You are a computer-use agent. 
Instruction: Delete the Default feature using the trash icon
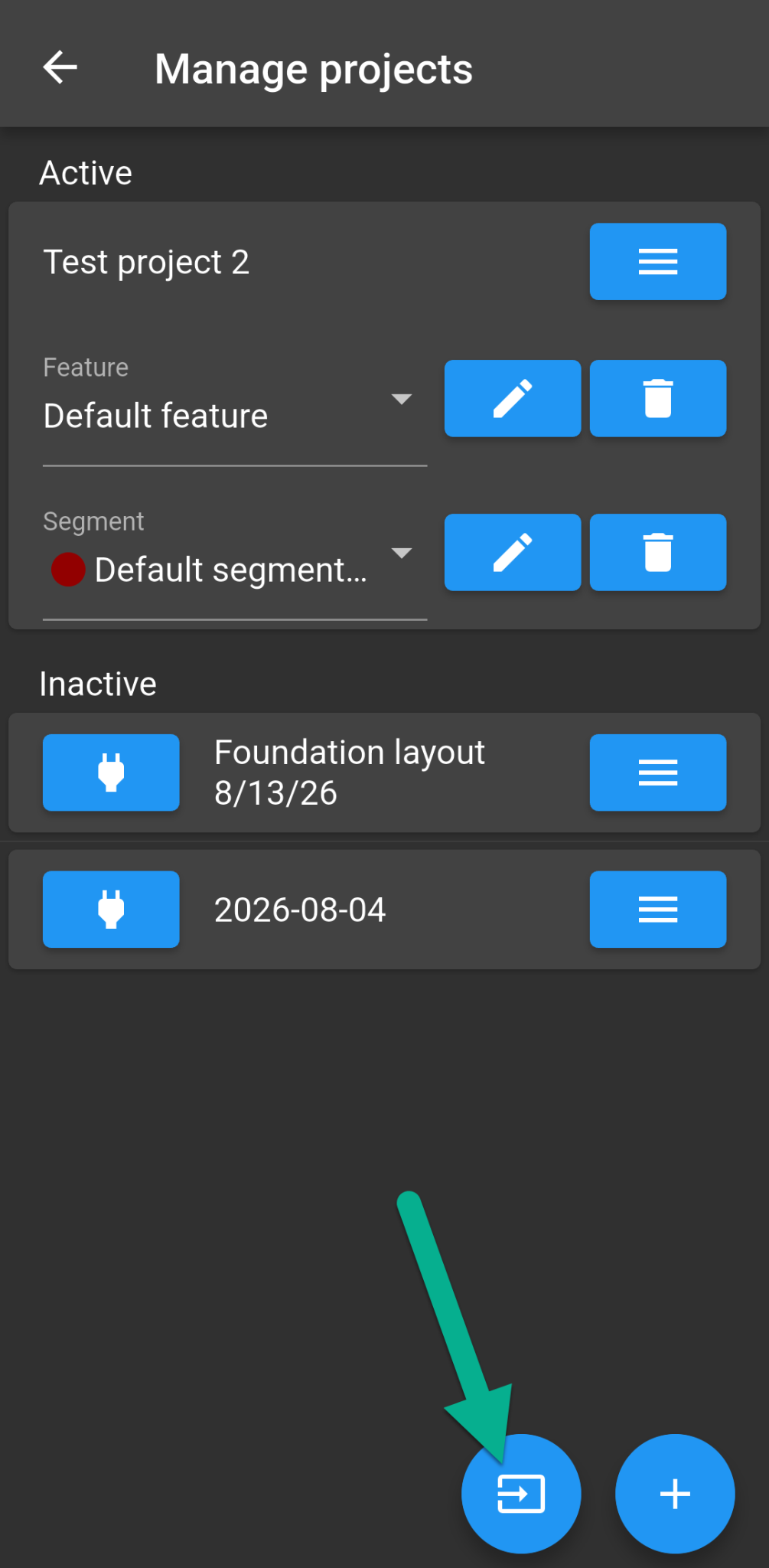click(x=657, y=398)
